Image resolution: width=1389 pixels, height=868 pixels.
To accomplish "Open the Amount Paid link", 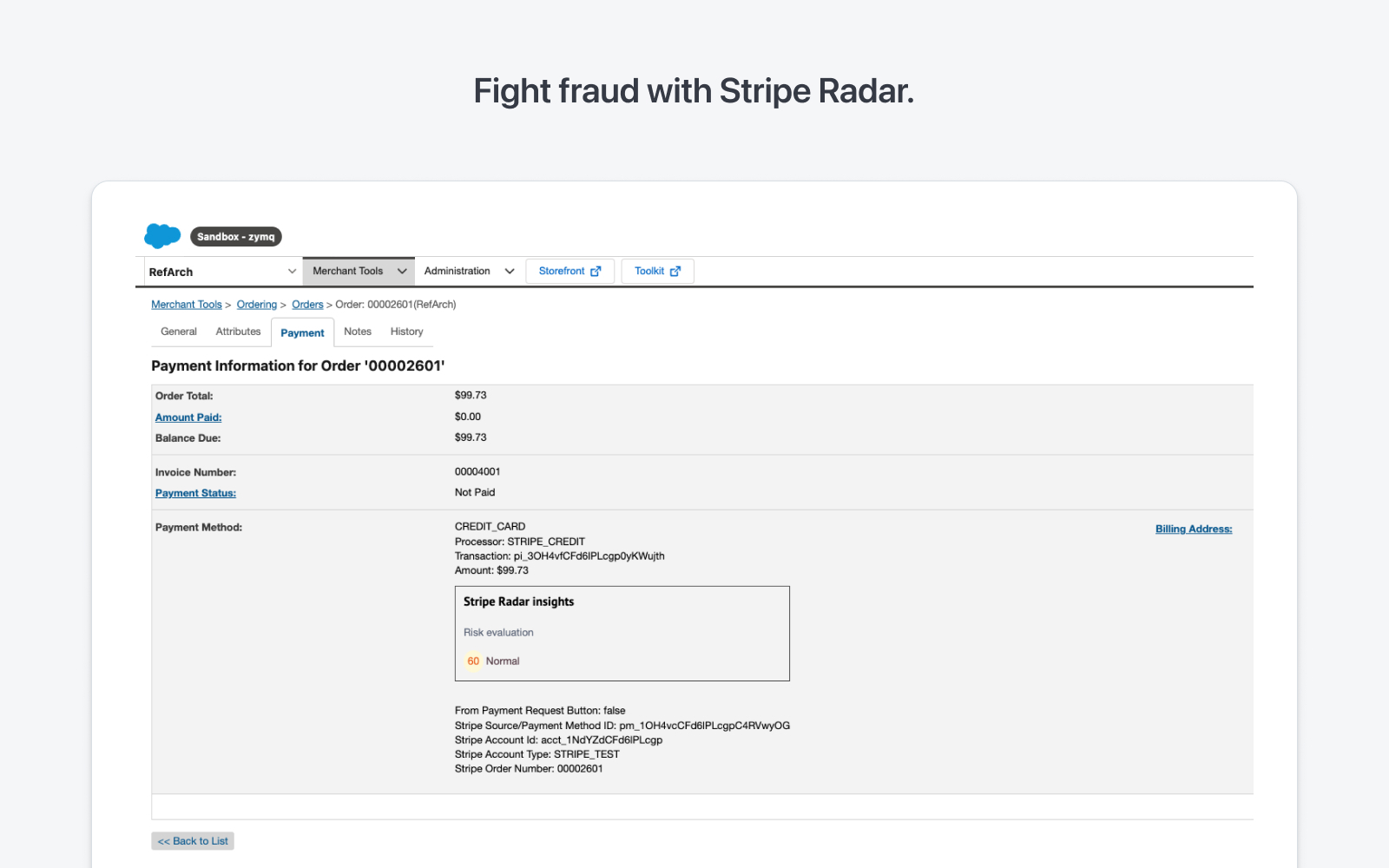I will coord(188,417).
